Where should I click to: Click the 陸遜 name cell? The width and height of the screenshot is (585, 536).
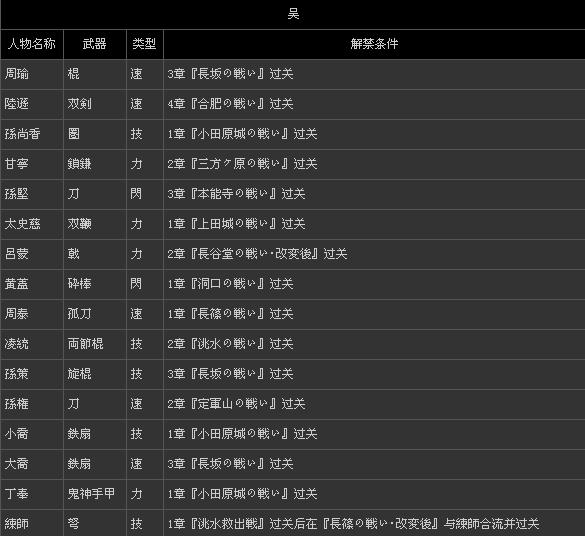point(16,104)
